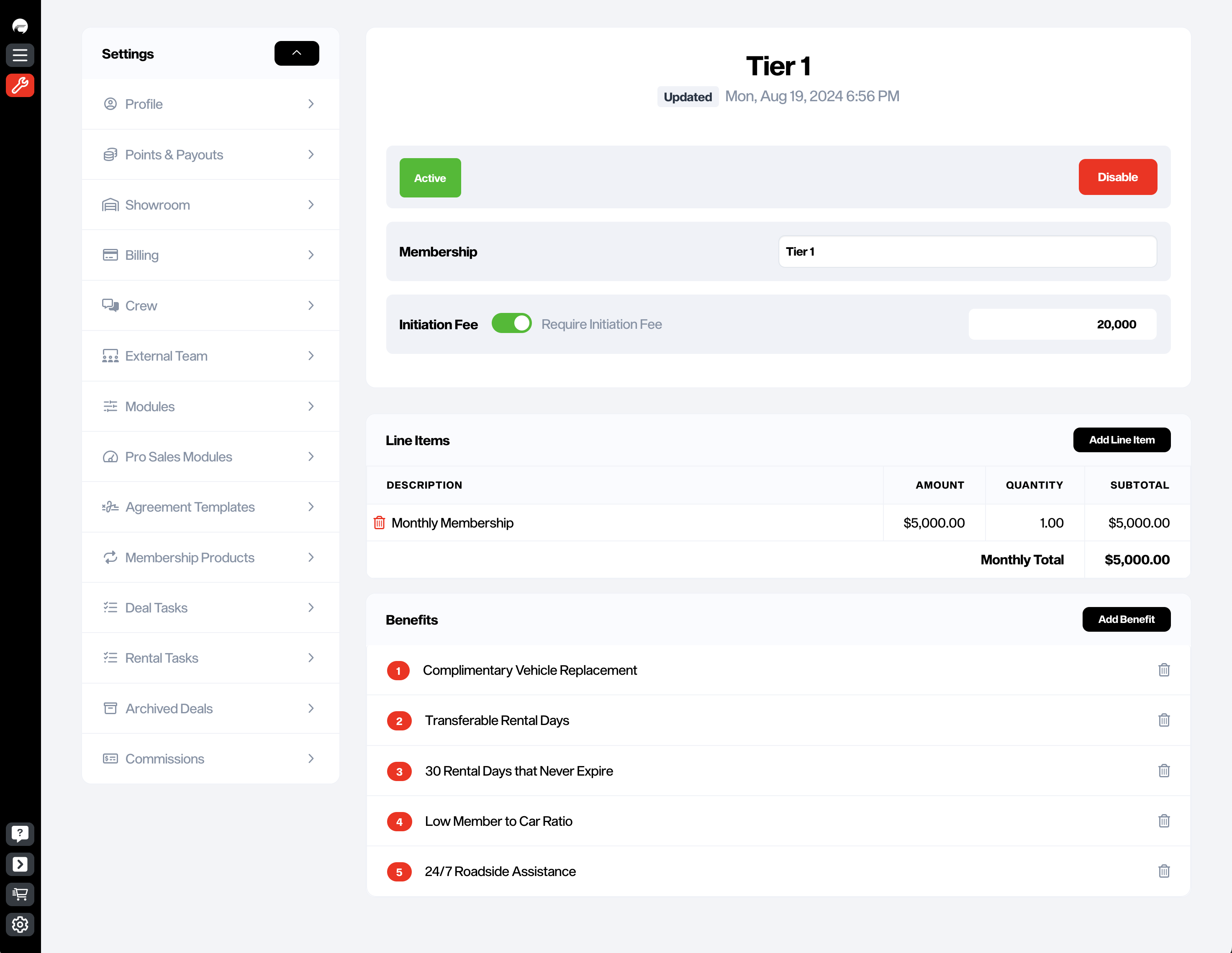The width and height of the screenshot is (1232, 953).
Task: Open the hamburger menu icon
Action: pyautogui.click(x=20, y=55)
